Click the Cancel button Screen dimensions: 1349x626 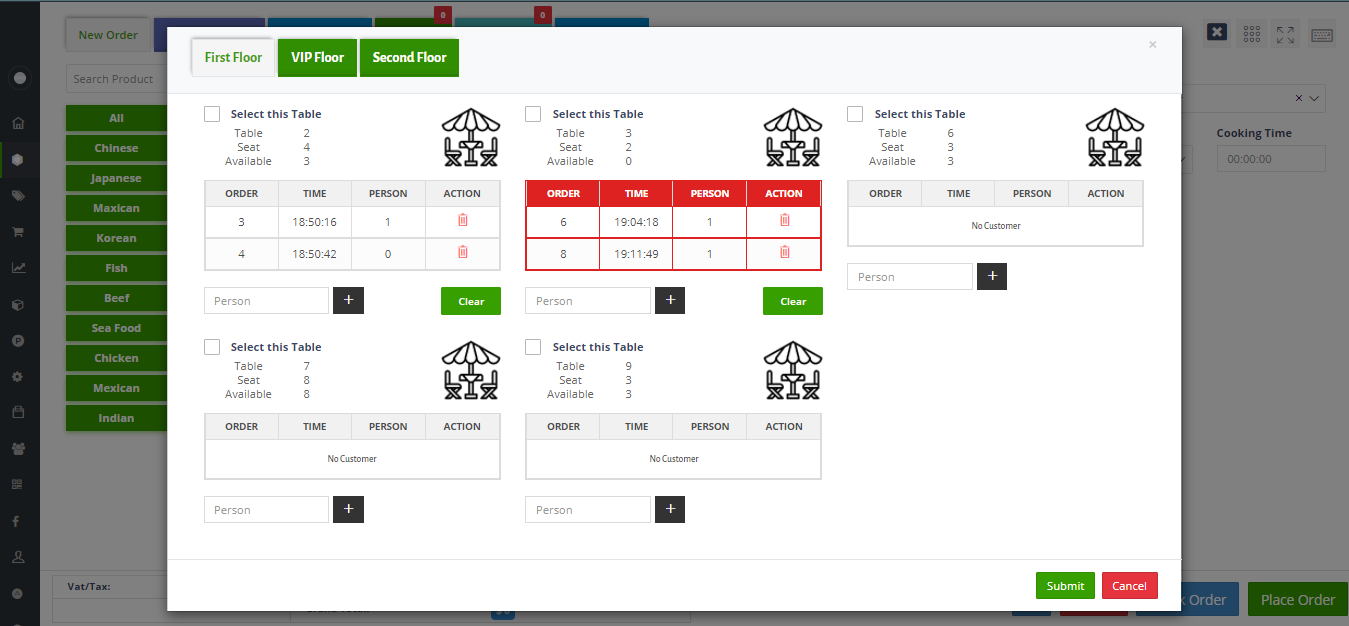click(x=1129, y=586)
